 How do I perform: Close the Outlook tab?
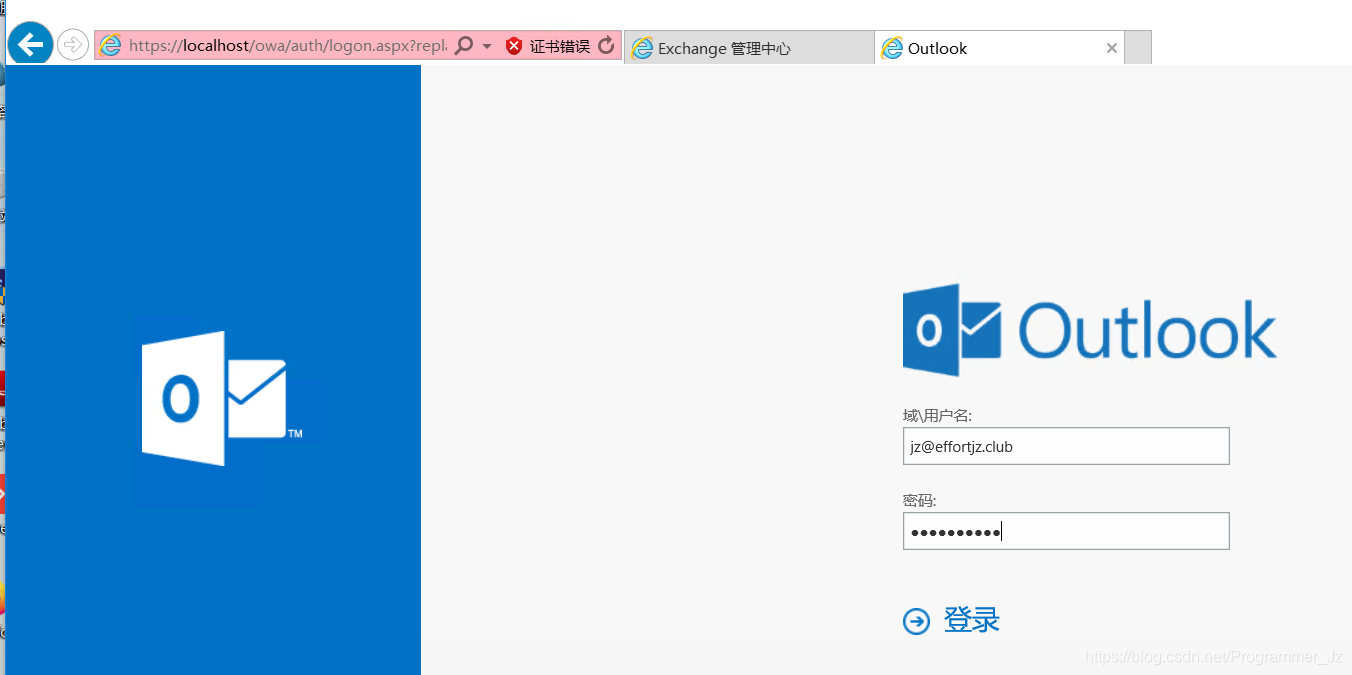pos(1111,48)
